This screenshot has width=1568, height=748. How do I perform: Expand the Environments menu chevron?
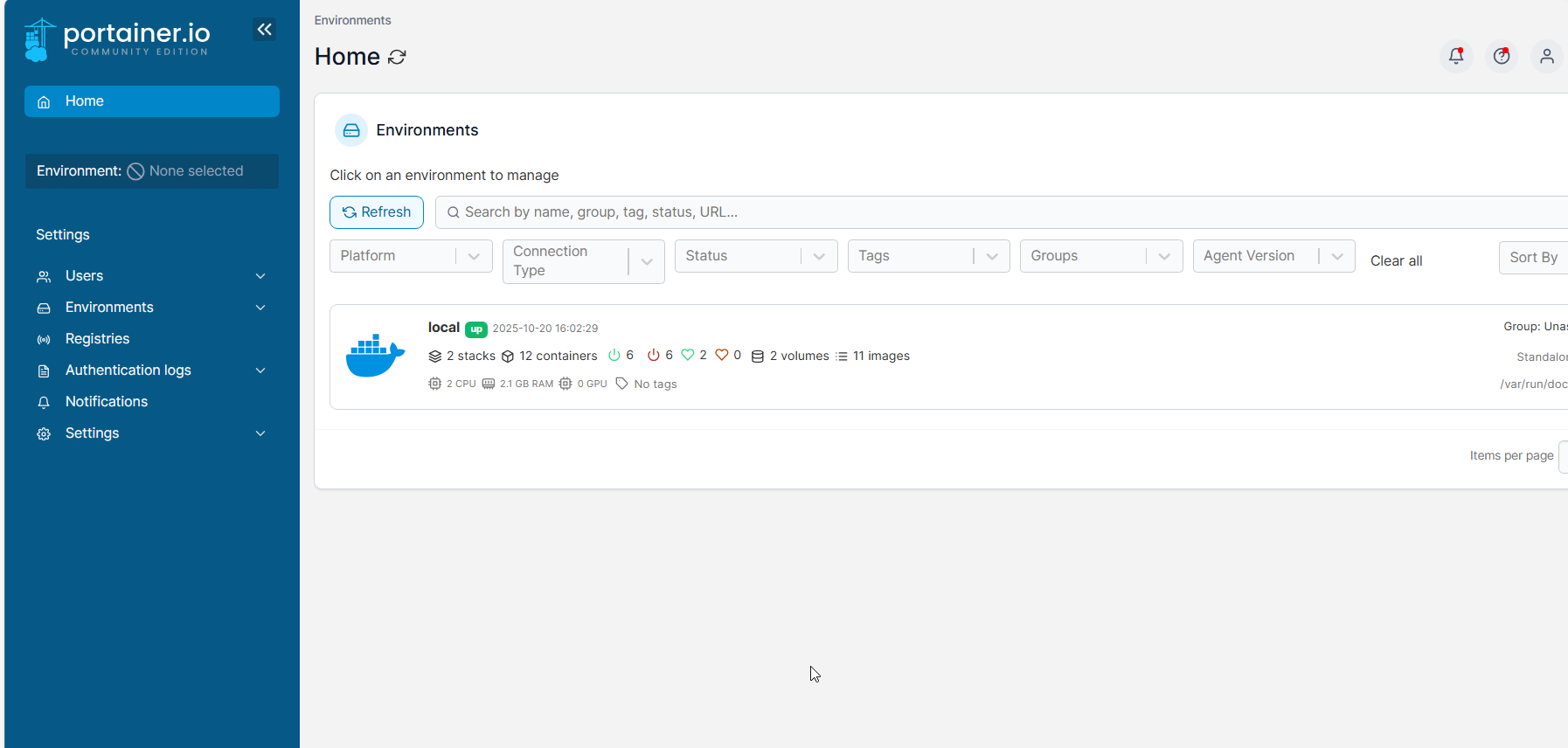[x=260, y=308]
